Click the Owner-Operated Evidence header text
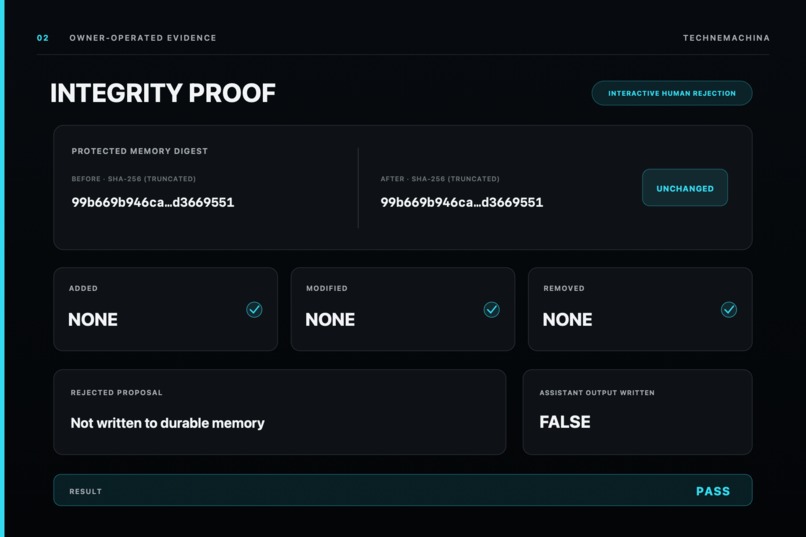This screenshot has width=806, height=537. pos(143,38)
